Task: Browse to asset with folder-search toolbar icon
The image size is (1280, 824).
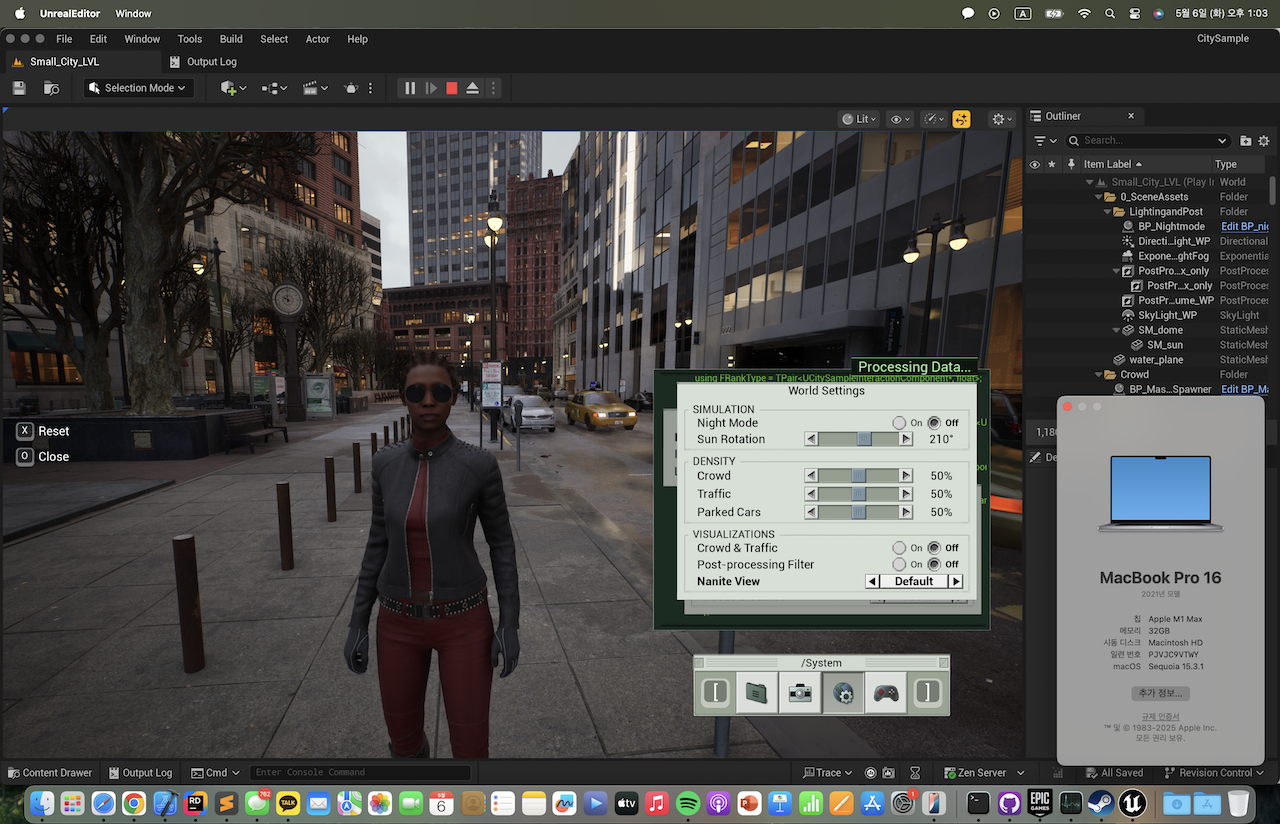Action: [x=51, y=88]
